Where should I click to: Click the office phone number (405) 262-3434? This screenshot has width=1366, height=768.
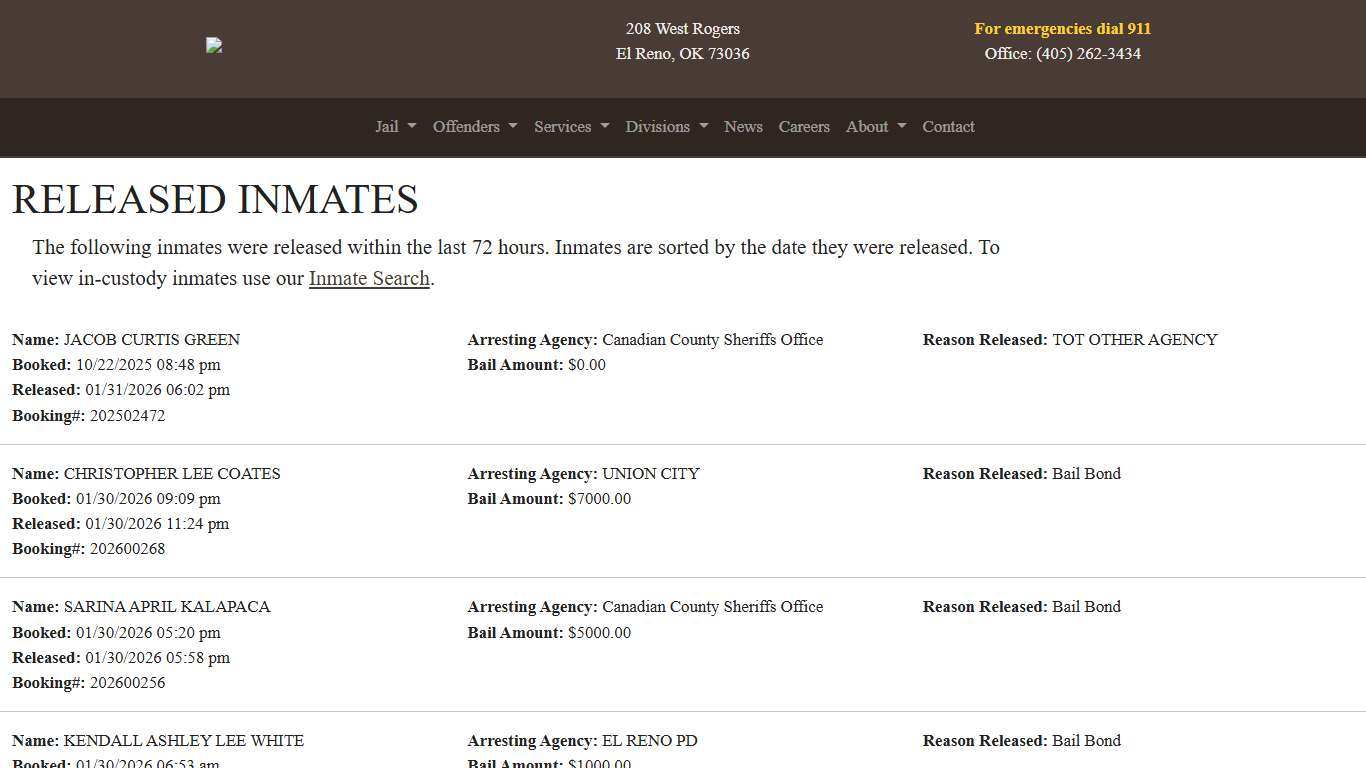tap(1088, 54)
